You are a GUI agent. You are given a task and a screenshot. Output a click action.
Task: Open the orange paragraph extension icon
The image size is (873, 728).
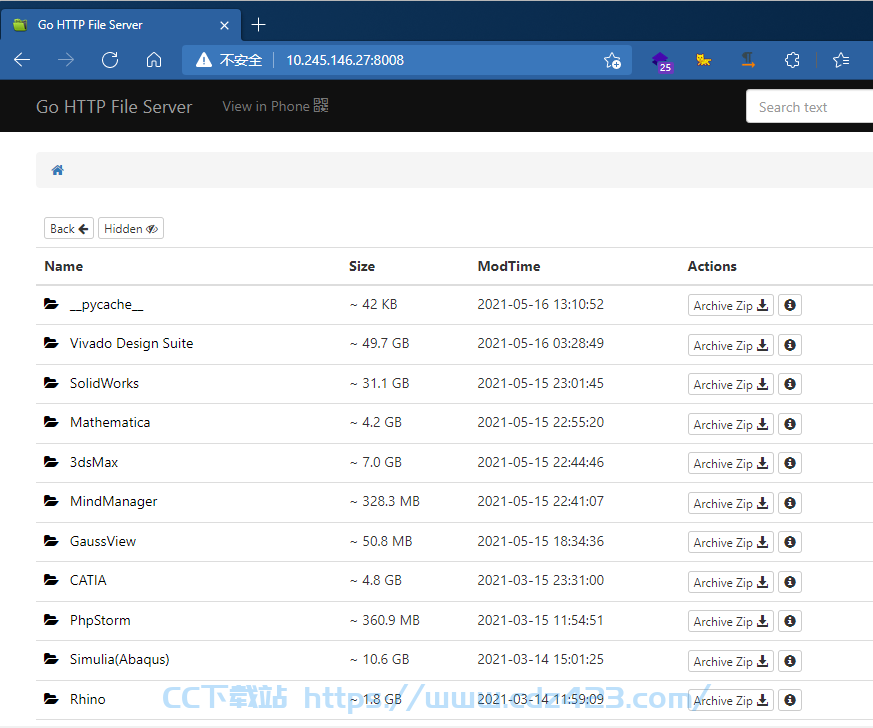coord(748,60)
